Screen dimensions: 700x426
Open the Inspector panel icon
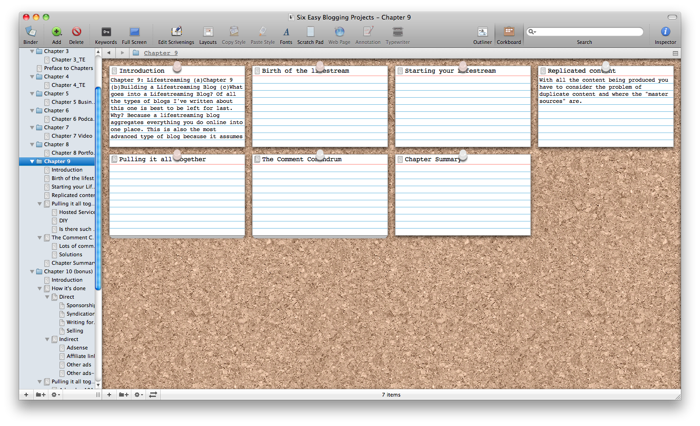click(x=665, y=31)
